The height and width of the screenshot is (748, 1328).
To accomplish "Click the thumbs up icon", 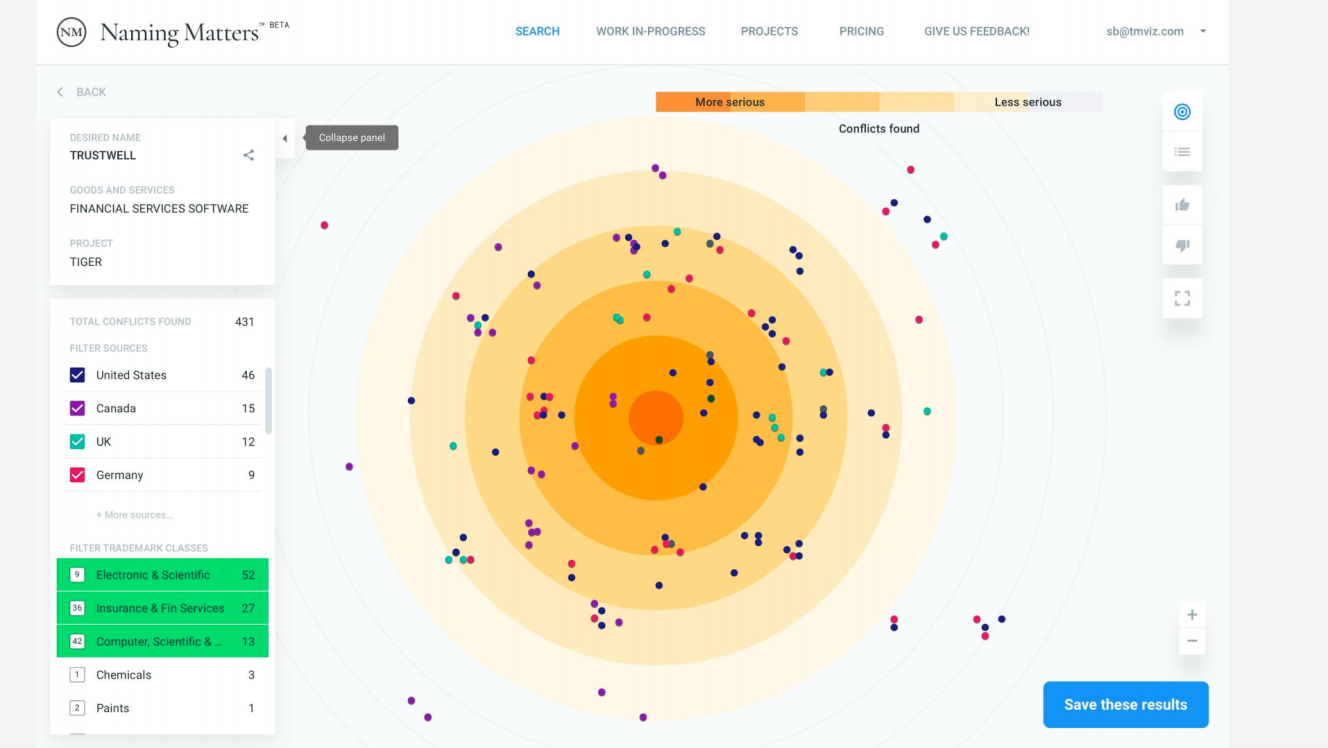I will 1182,205.
